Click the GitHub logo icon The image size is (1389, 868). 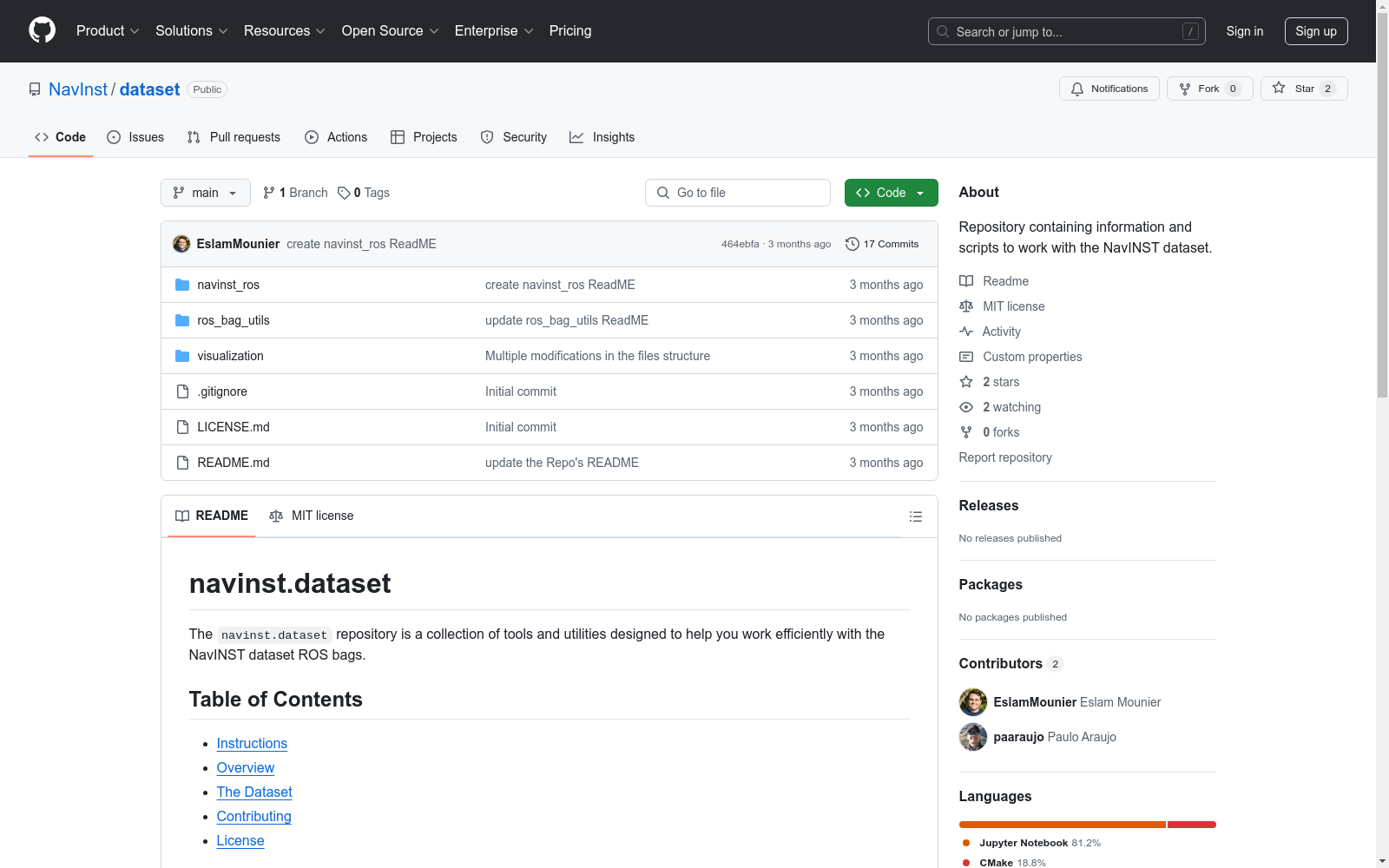click(42, 30)
